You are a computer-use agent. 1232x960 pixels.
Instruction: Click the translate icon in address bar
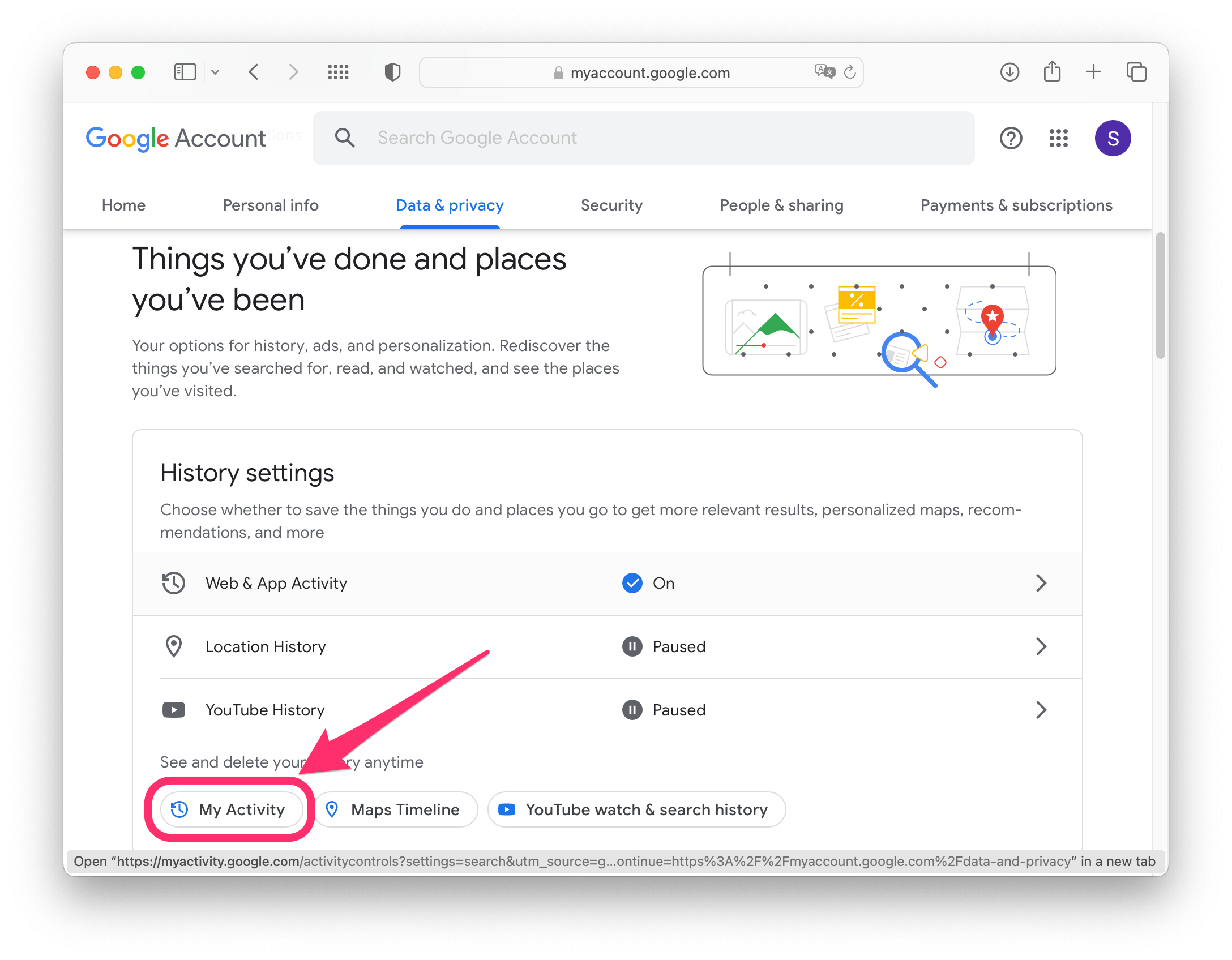point(824,72)
